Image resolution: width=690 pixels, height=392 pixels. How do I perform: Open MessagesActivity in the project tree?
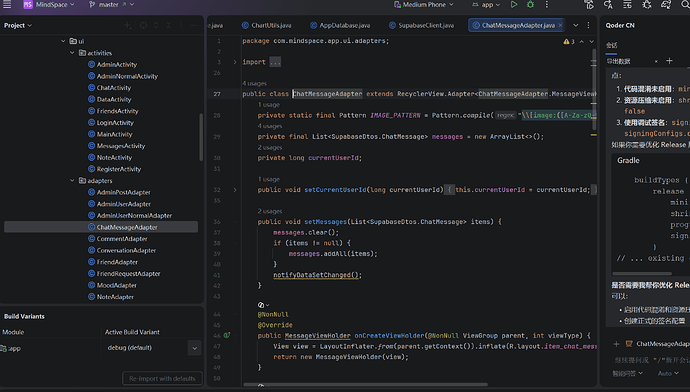click(x=121, y=146)
